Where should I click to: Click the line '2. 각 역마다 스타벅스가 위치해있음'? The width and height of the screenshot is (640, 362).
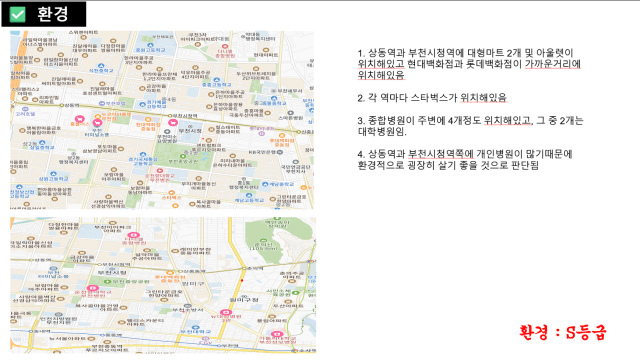(x=432, y=98)
